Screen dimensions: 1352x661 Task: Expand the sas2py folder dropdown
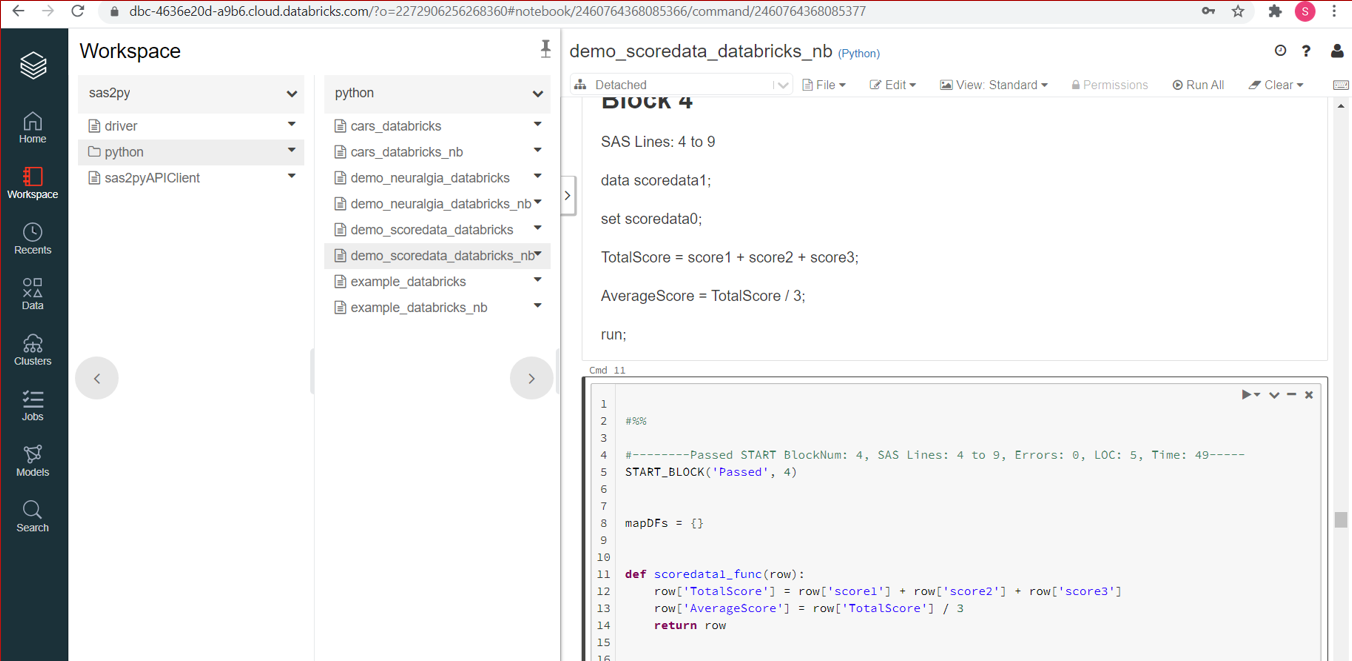click(291, 93)
